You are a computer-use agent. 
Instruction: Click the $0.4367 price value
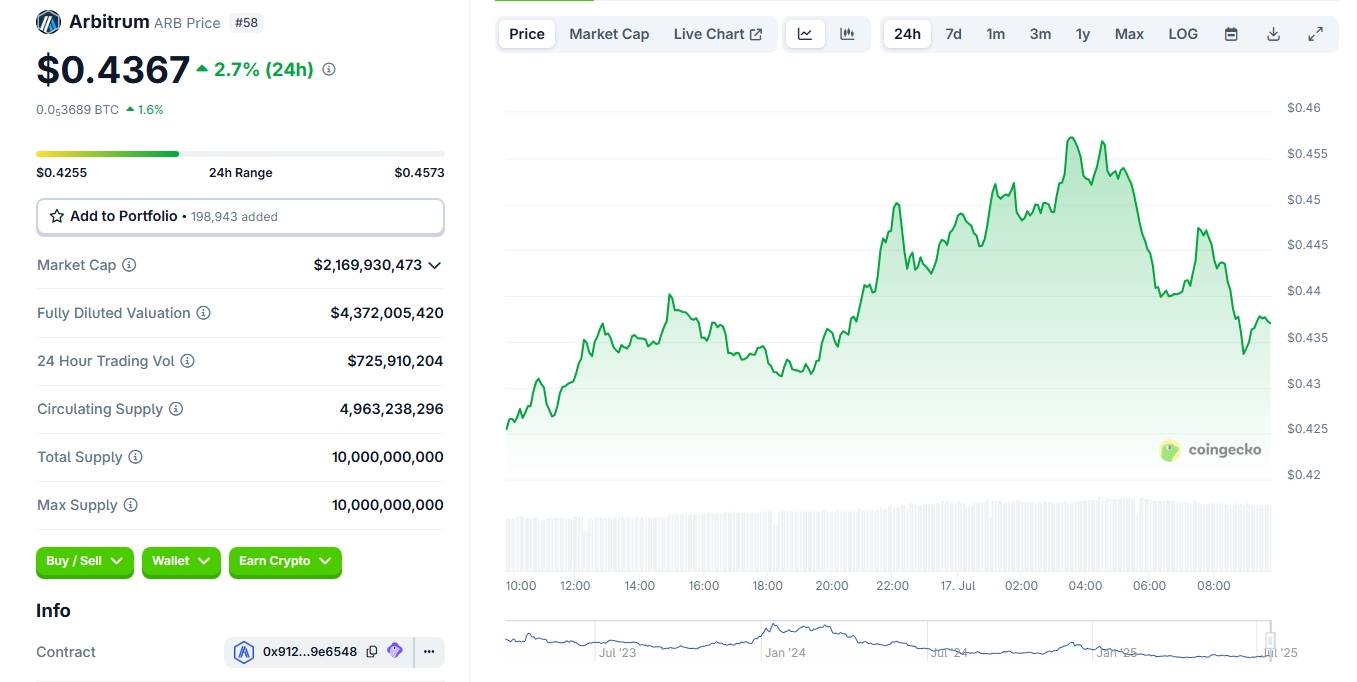click(113, 70)
